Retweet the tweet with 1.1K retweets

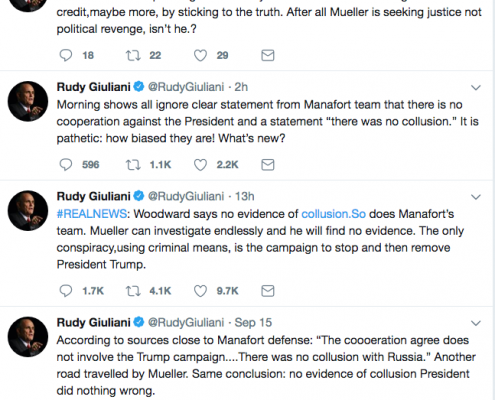(133, 165)
